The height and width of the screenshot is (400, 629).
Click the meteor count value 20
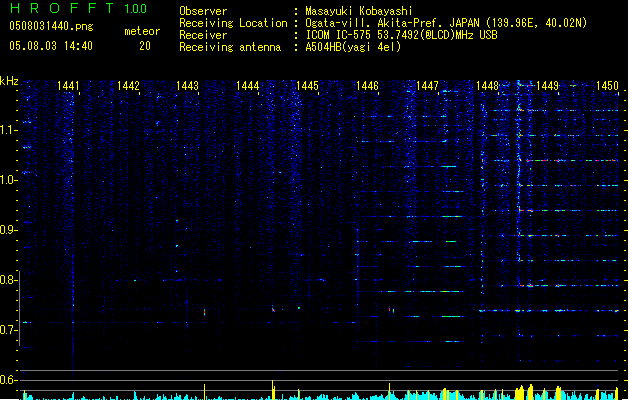145,46
